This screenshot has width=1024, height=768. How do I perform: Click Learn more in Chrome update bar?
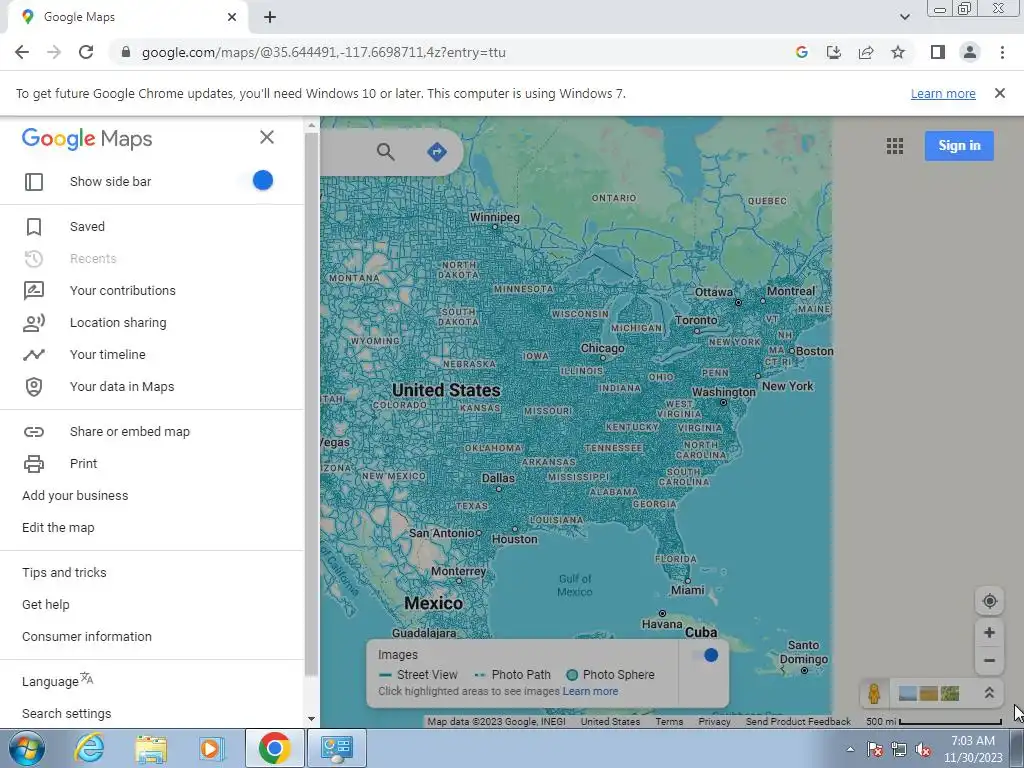click(943, 93)
